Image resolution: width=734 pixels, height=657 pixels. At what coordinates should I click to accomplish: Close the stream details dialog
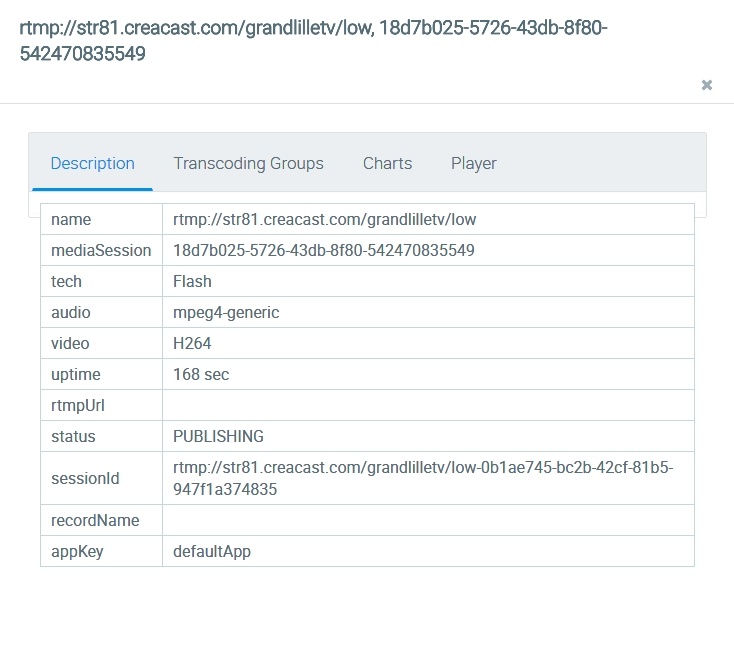706,85
